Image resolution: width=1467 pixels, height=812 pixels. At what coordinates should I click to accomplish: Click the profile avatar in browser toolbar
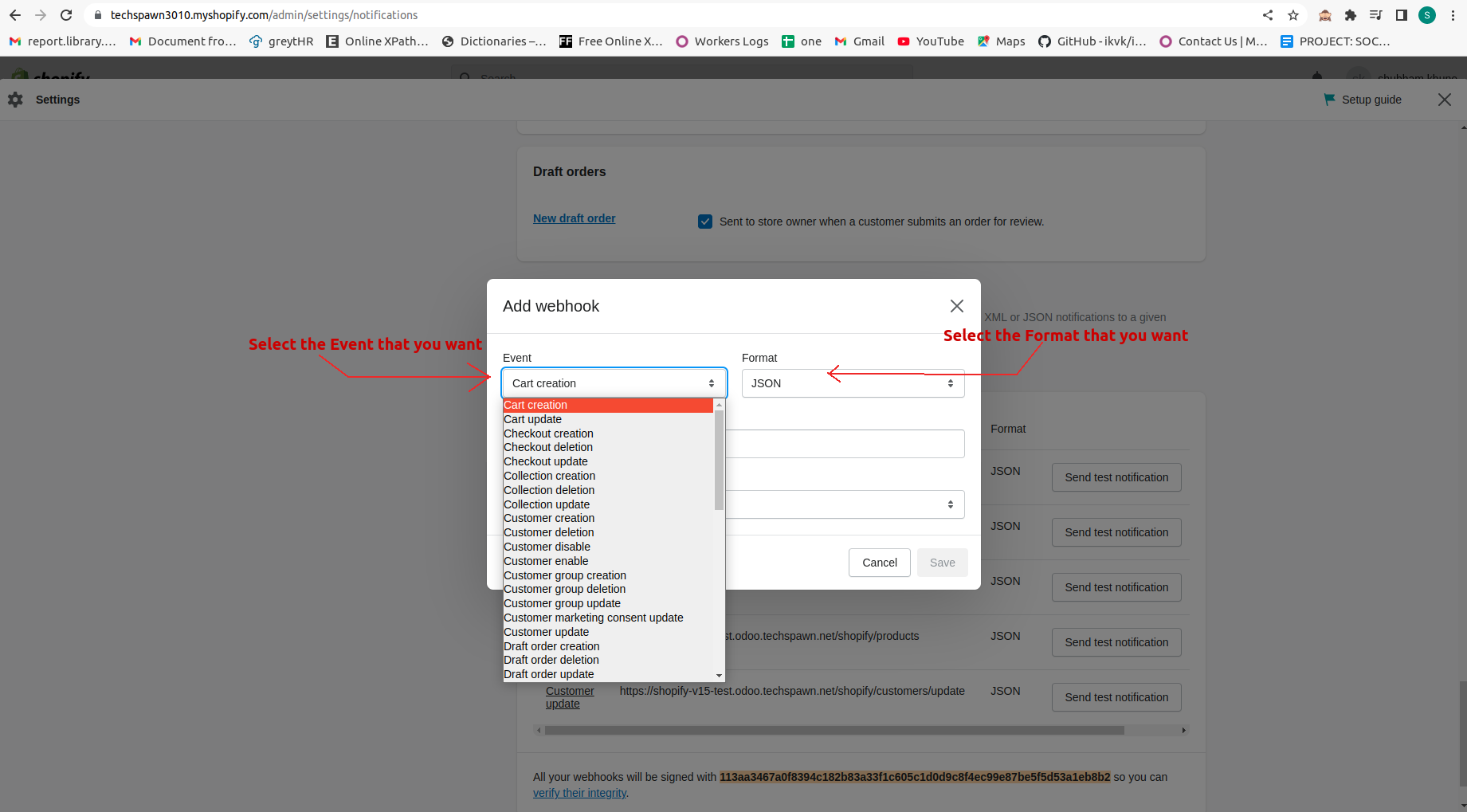point(1426,14)
